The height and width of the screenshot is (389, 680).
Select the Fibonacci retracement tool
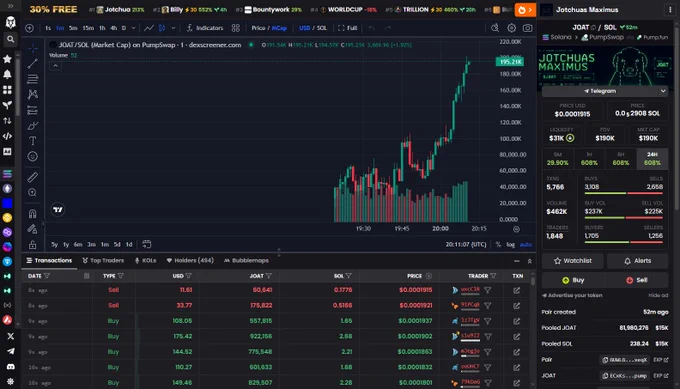[33, 79]
